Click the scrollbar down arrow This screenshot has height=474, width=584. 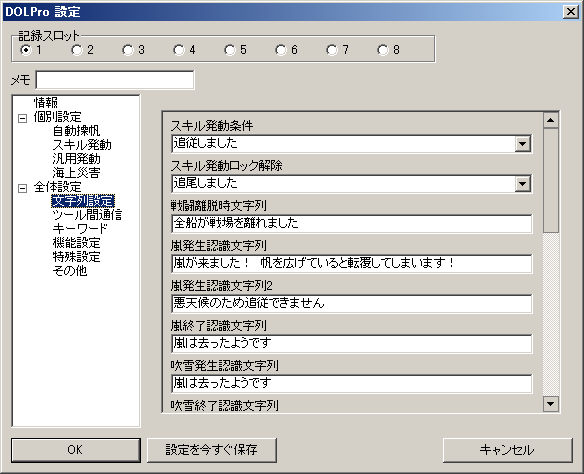tap(551, 404)
